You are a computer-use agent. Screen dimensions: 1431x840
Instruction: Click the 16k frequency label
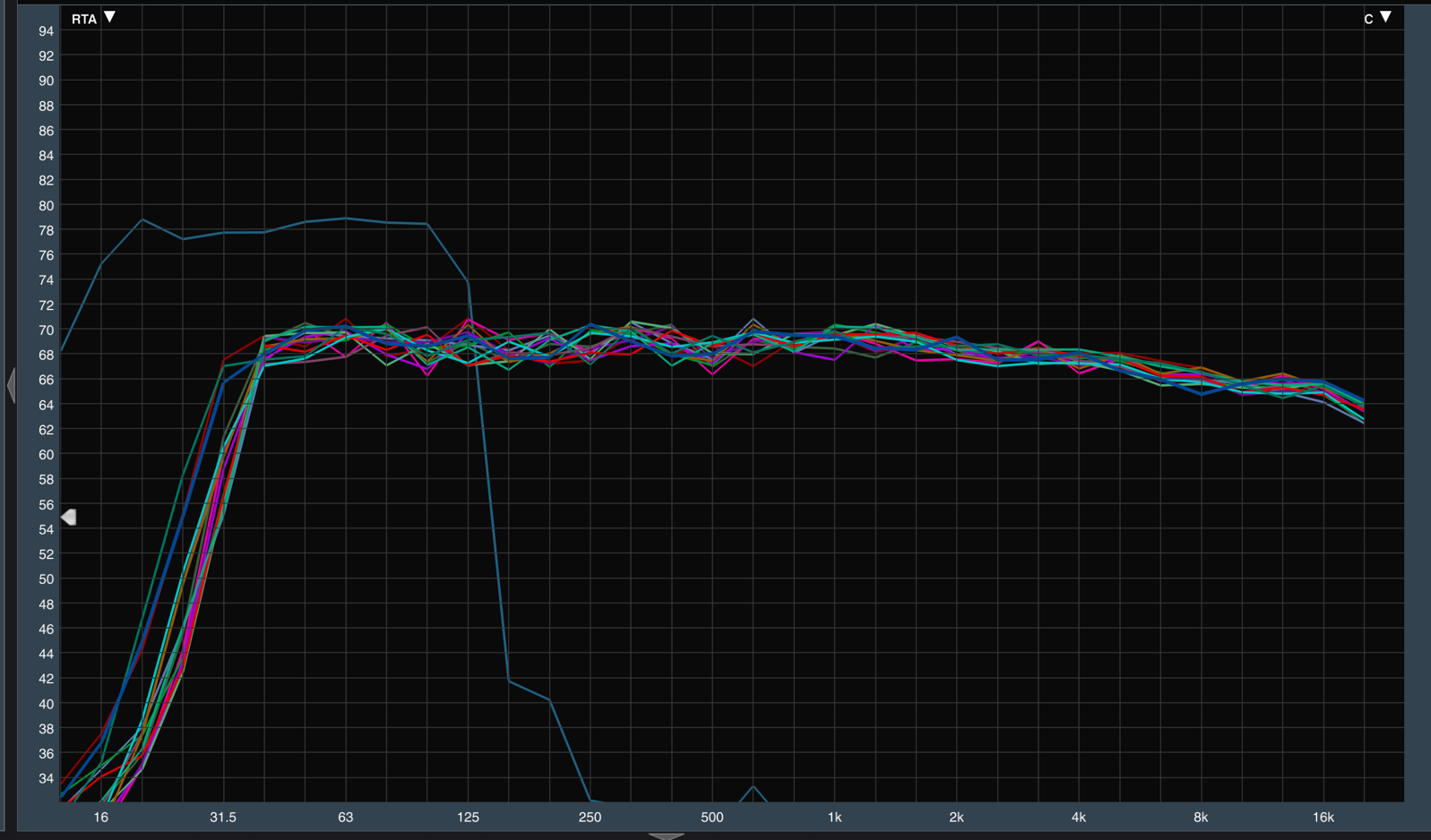pos(1323,817)
